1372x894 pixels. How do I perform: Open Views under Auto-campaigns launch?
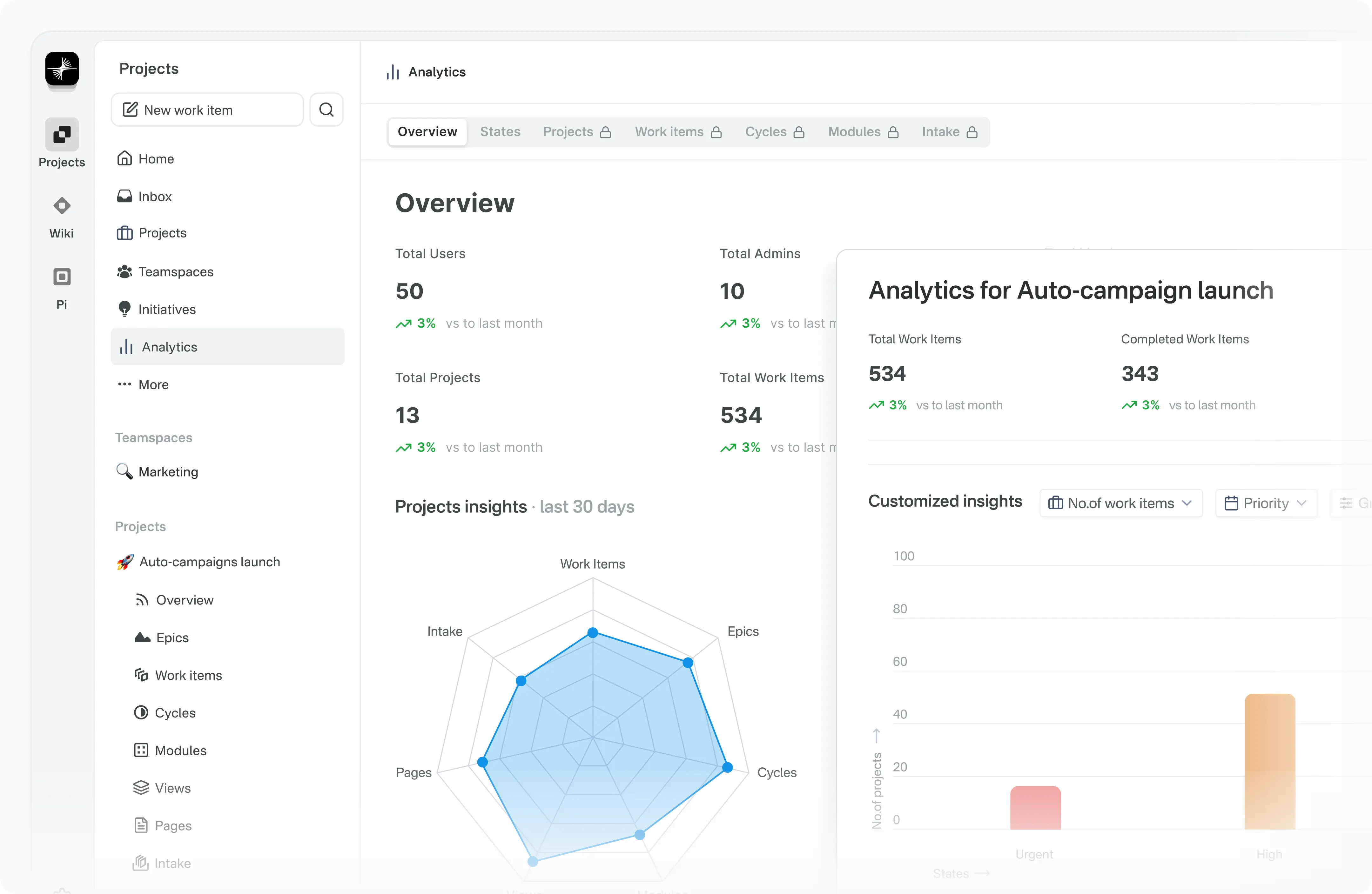tap(172, 788)
